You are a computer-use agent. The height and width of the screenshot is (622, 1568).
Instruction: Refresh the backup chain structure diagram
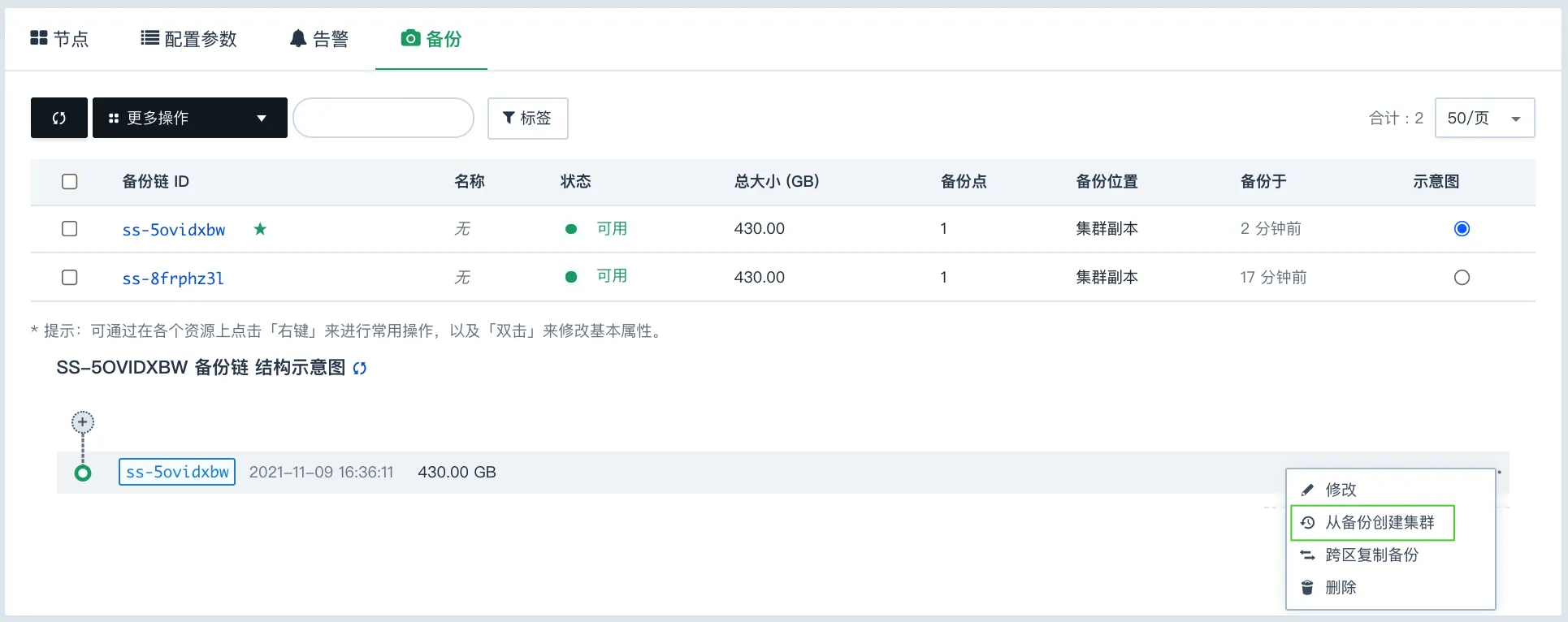tap(360, 368)
